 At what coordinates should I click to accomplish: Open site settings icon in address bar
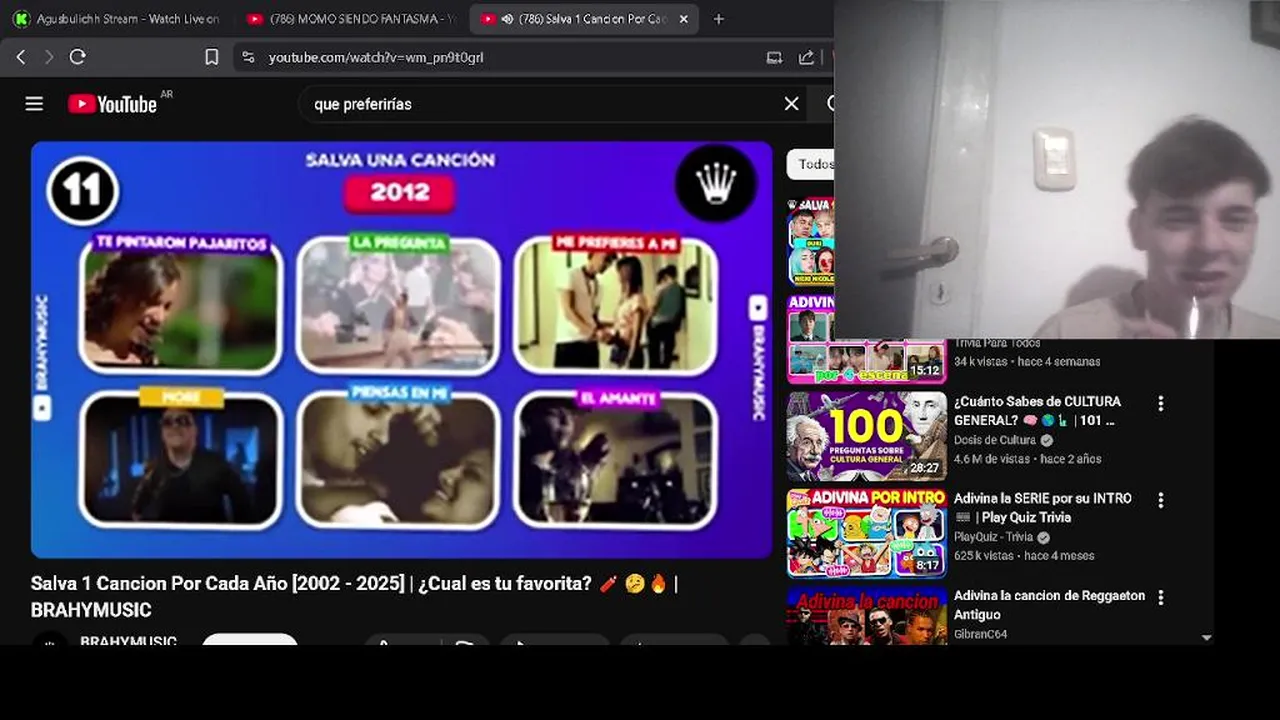(249, 57)
